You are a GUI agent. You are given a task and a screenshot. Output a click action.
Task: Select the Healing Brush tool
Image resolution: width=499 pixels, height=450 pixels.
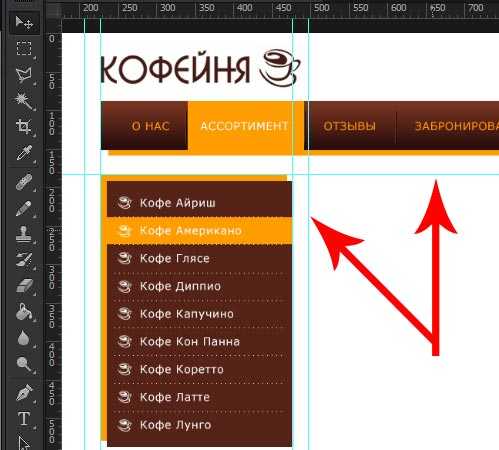[x=24, y=182]
